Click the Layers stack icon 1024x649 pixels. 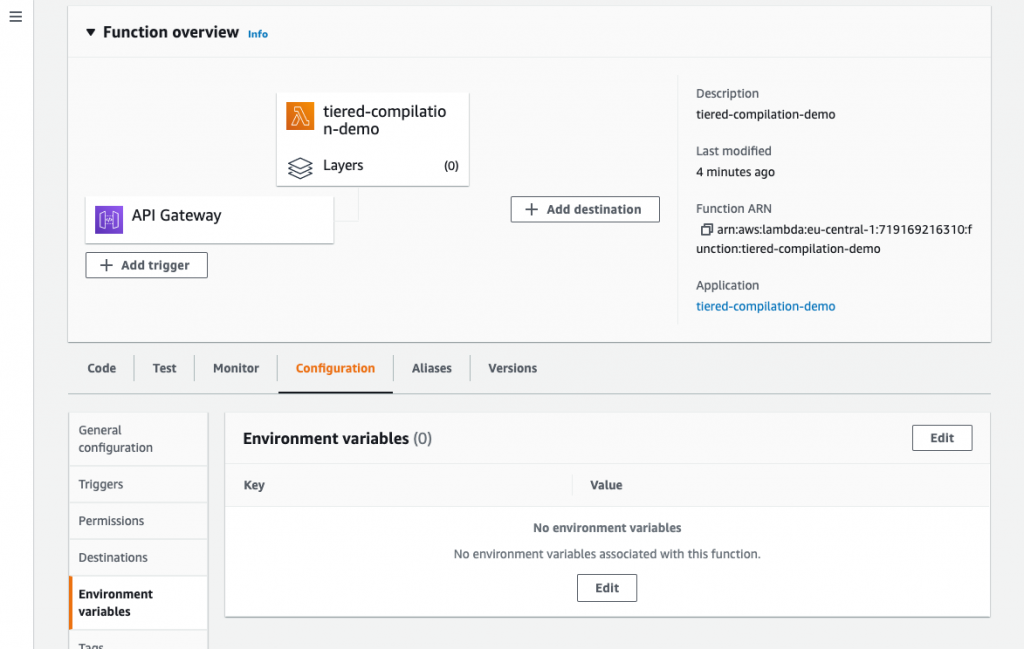point(300,167)
